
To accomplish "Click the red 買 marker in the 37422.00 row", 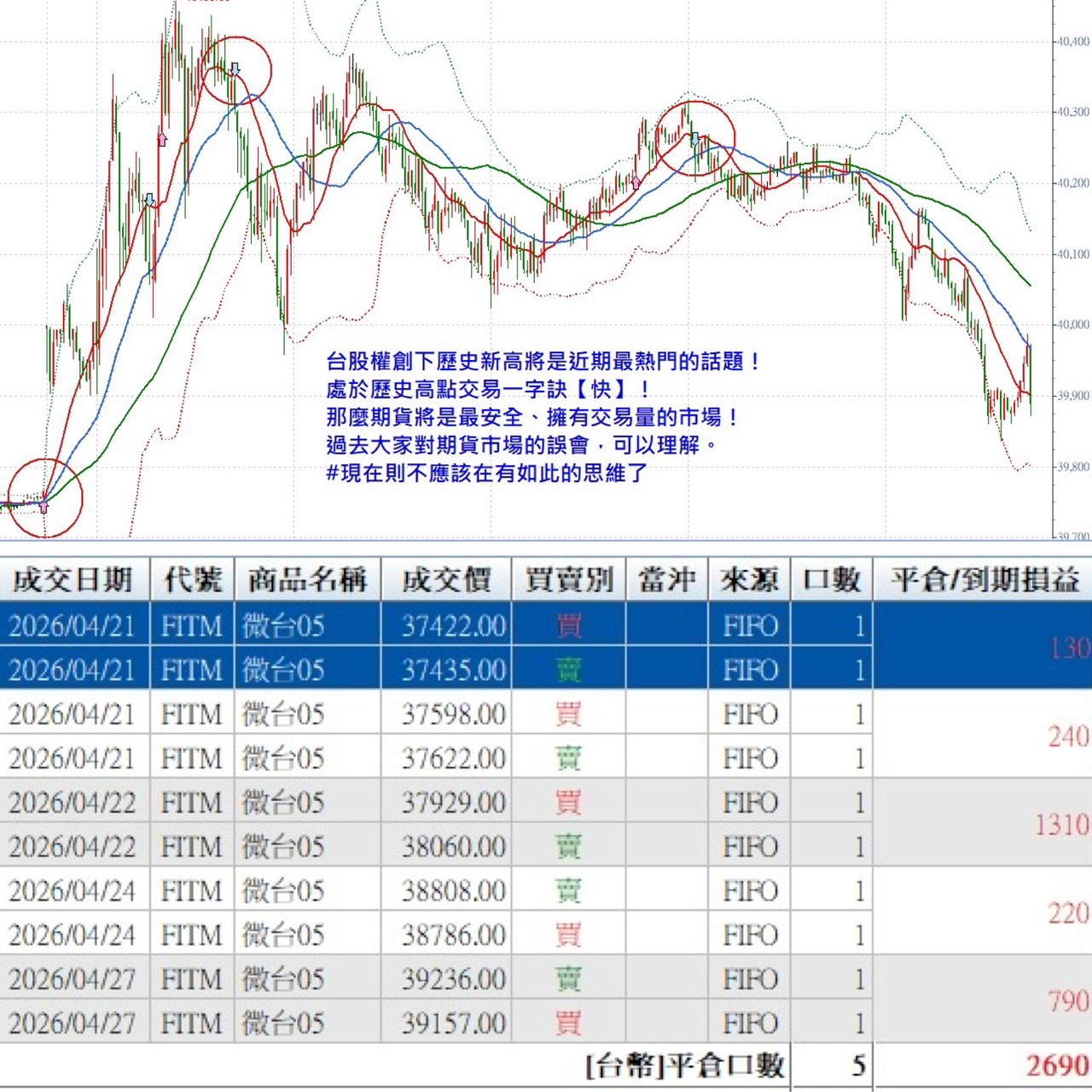I will 568,625.
